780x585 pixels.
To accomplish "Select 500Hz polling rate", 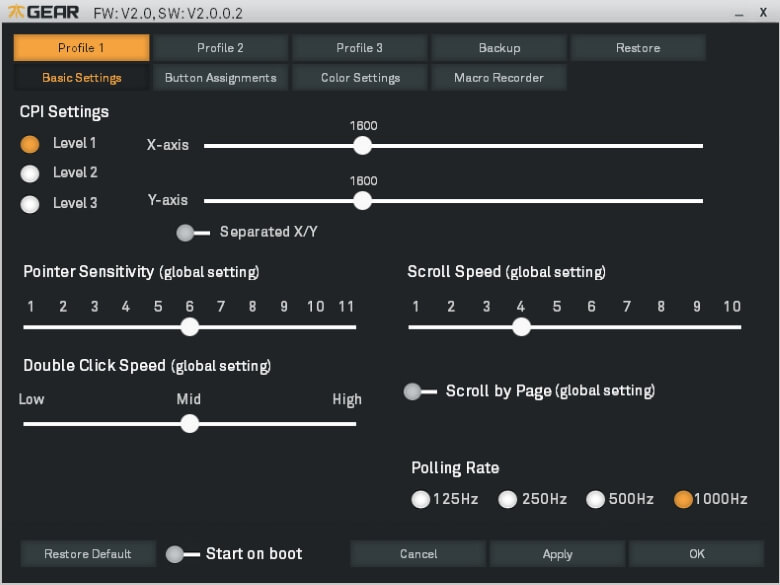I will point(596,499).
